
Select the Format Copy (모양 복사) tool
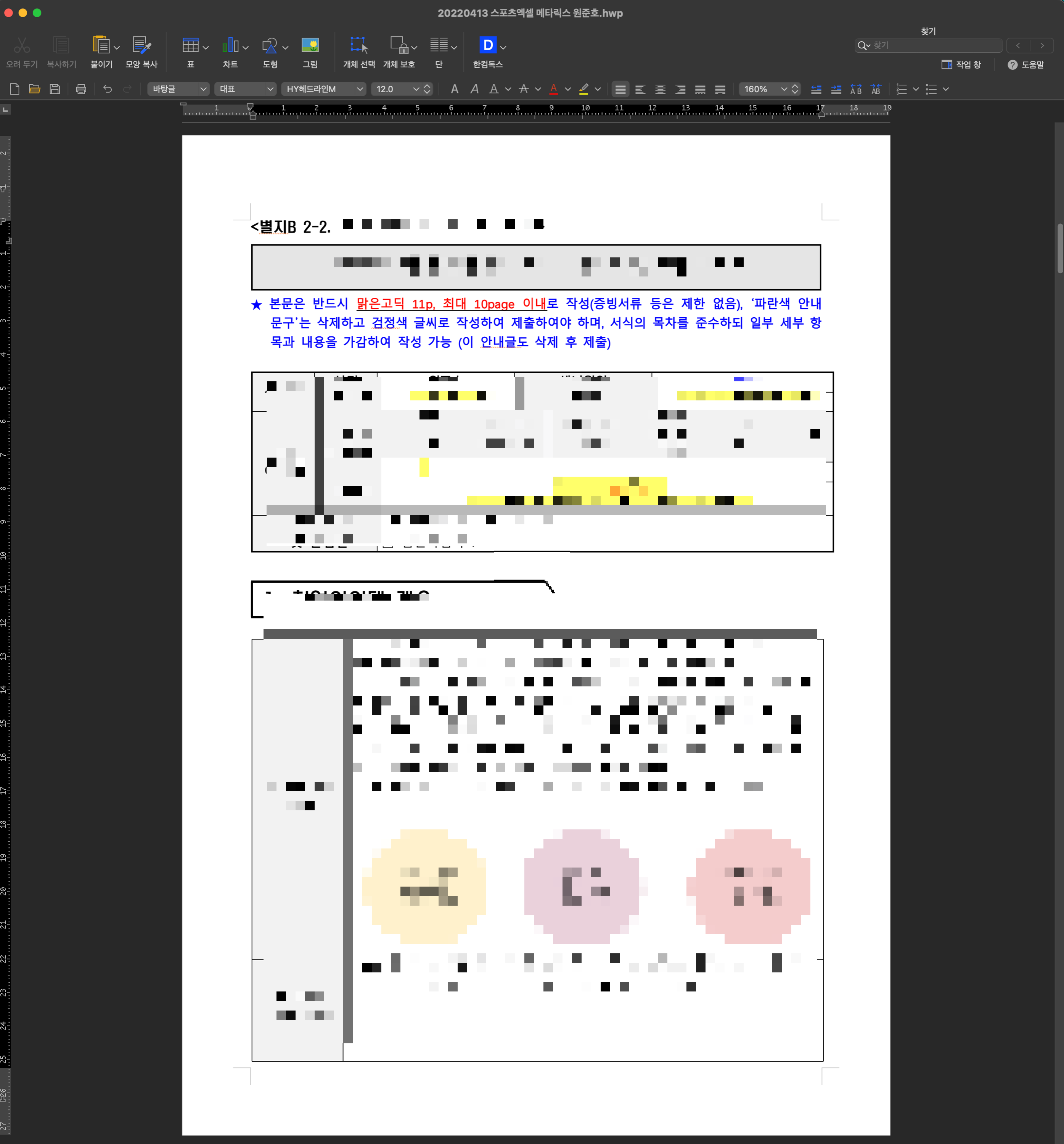pos(141,45)
